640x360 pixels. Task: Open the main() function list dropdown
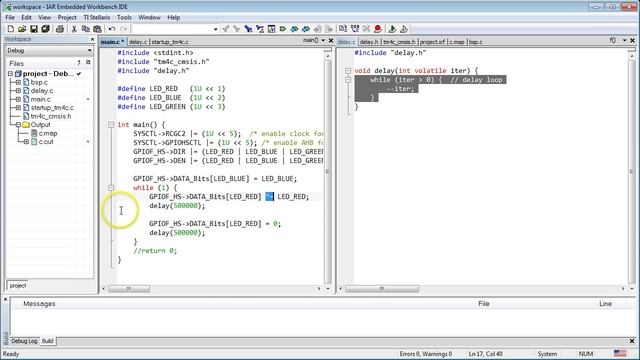[x=323, y=40]
